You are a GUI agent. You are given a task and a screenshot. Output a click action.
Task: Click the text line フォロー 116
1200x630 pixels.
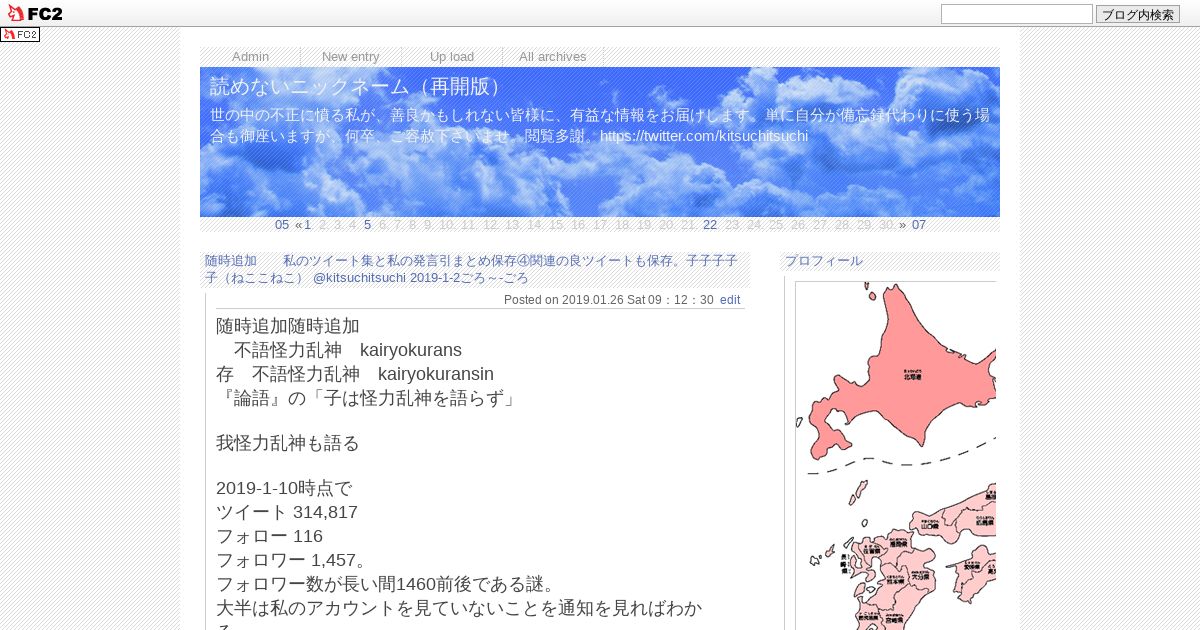[269, 536]
